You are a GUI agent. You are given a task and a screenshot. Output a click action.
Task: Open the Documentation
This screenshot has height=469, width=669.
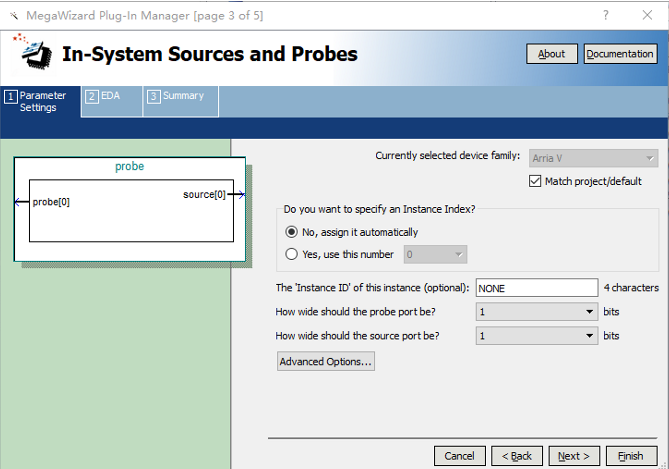(620, 54)
